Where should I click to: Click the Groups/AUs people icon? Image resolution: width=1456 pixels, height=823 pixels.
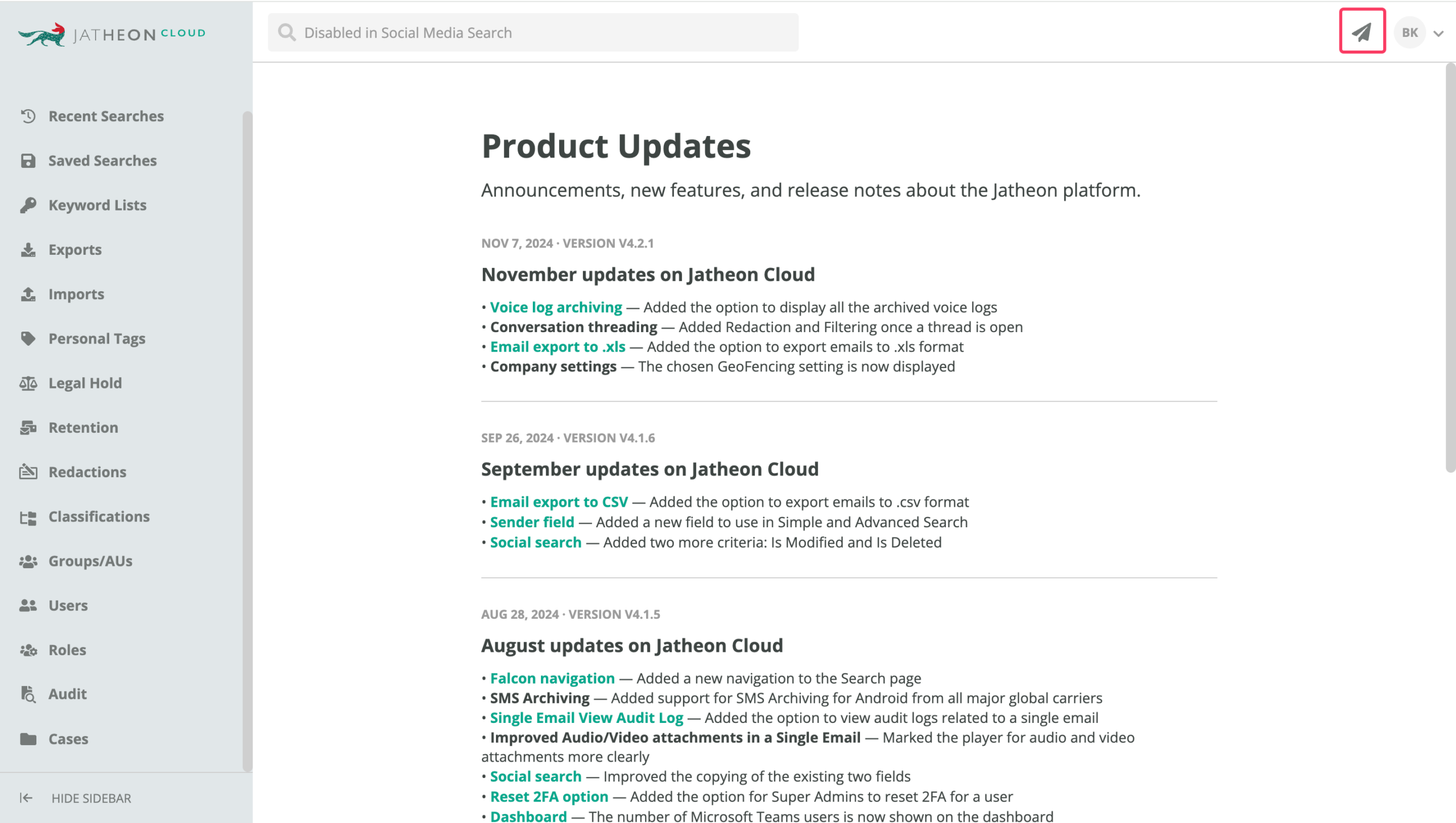pos(28,561)
